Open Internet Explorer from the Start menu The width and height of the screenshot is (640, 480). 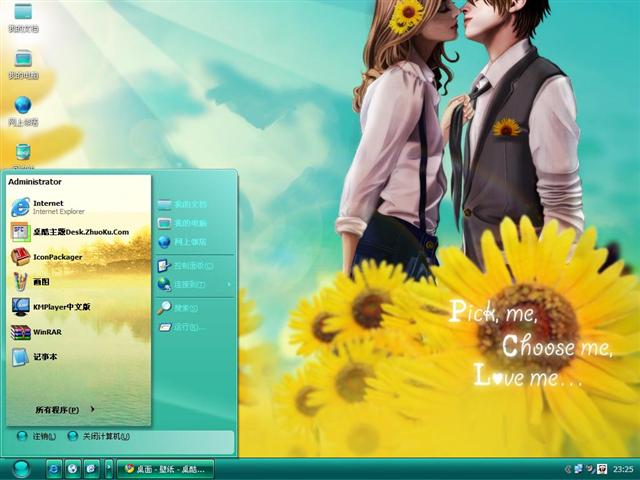point(50,207)
